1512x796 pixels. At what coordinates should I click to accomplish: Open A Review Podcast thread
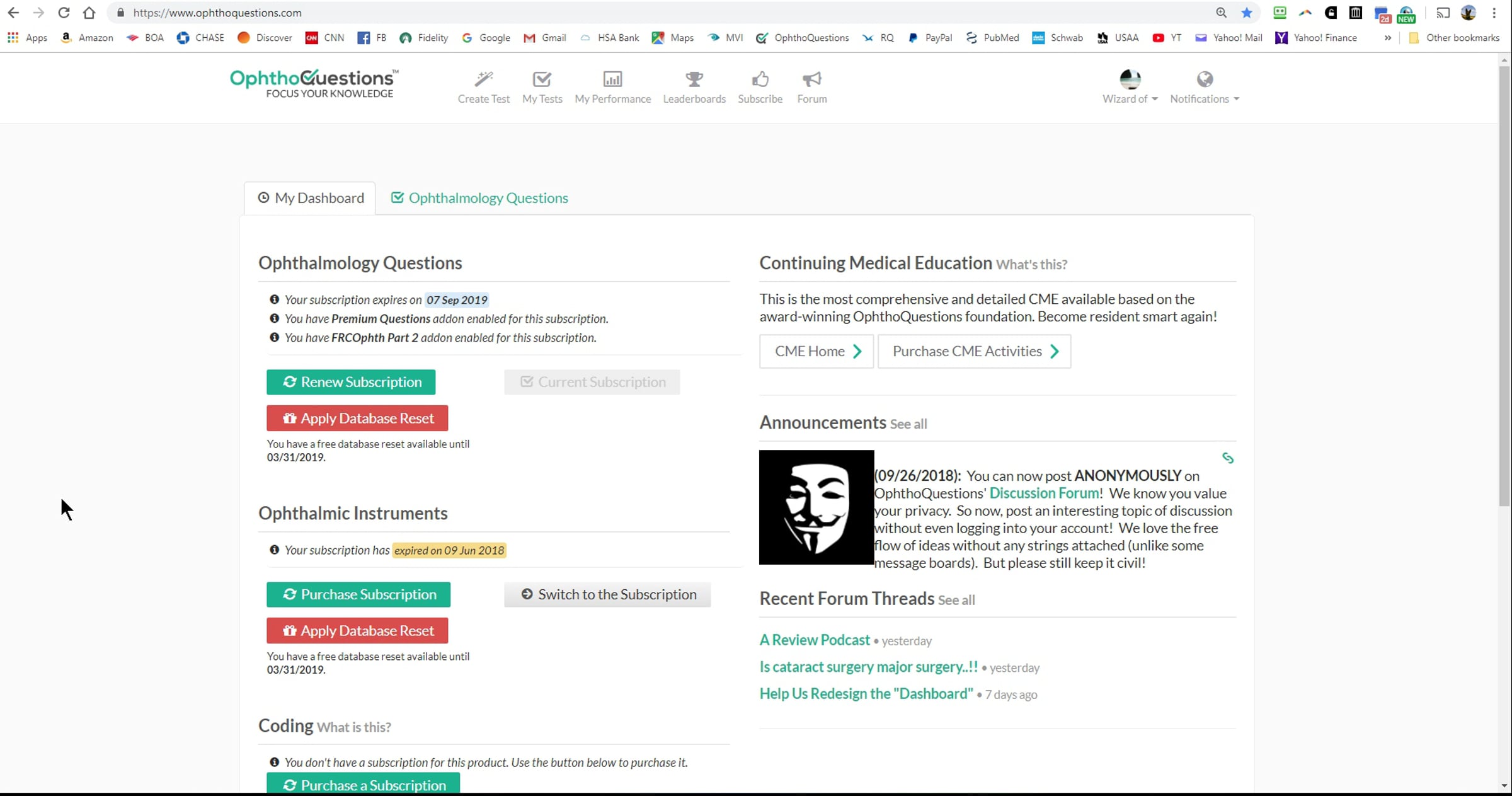(x=815, y=640)
